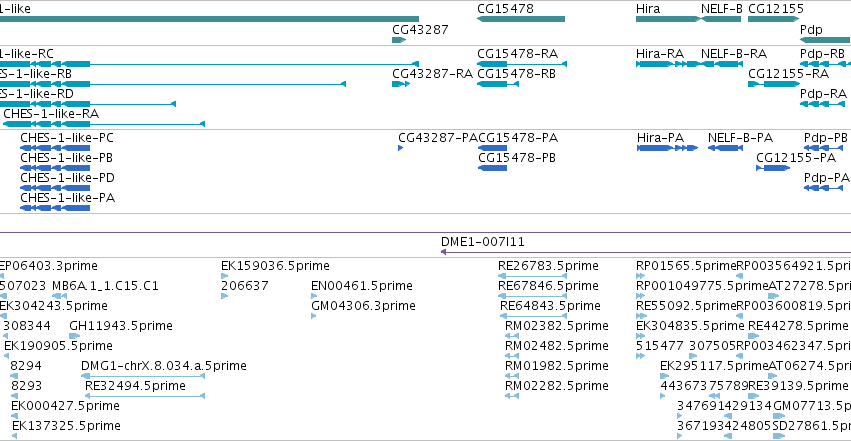The width and height of the screenshot is (851, 441).
Task: Select EST EK304835.5prime
Action: pyautogui.click(x=639, y=336)
